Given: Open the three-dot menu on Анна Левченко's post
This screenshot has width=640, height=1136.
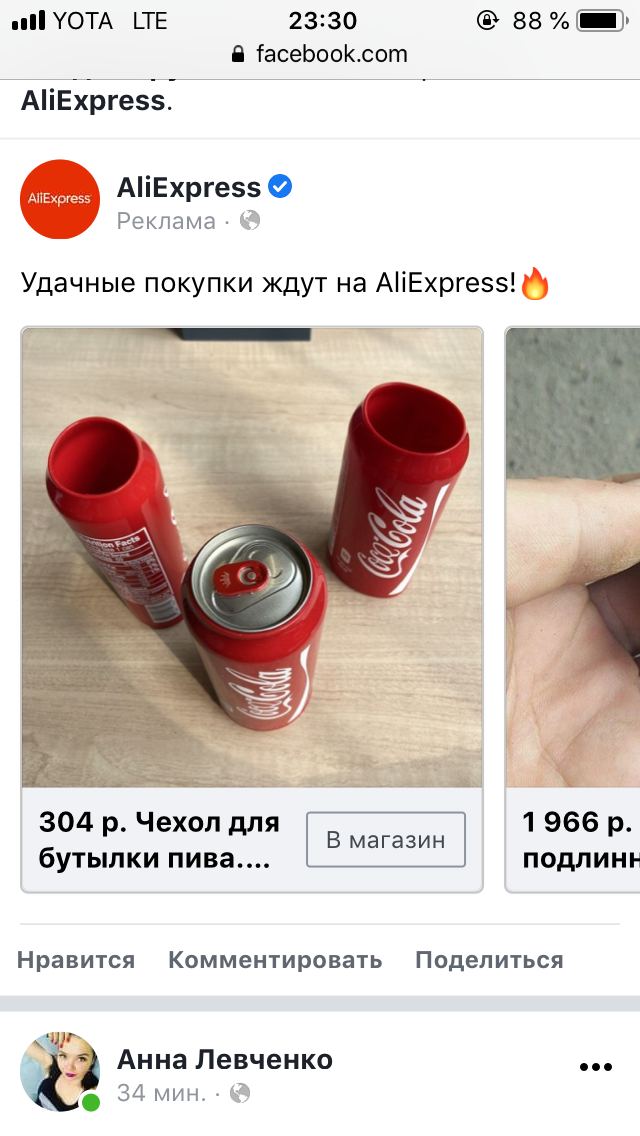Looking at the screenshot, I should coord(596,1066).
